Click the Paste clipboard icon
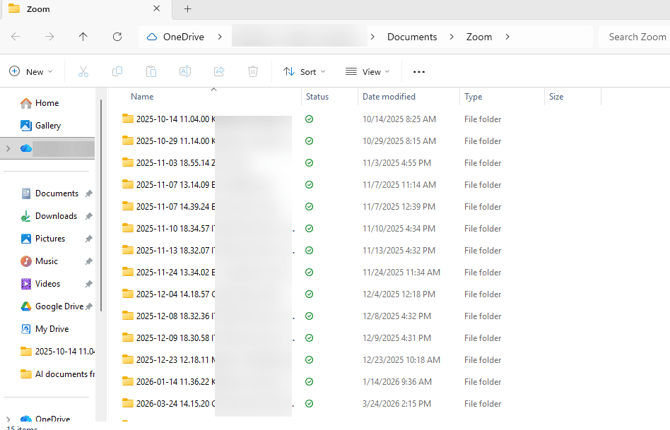 point(151,72)
